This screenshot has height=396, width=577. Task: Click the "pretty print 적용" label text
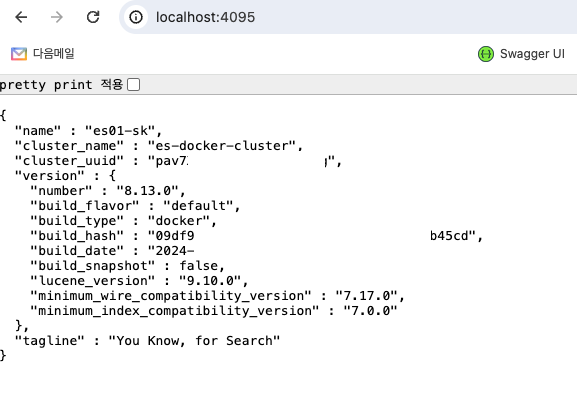coord(61,85)
